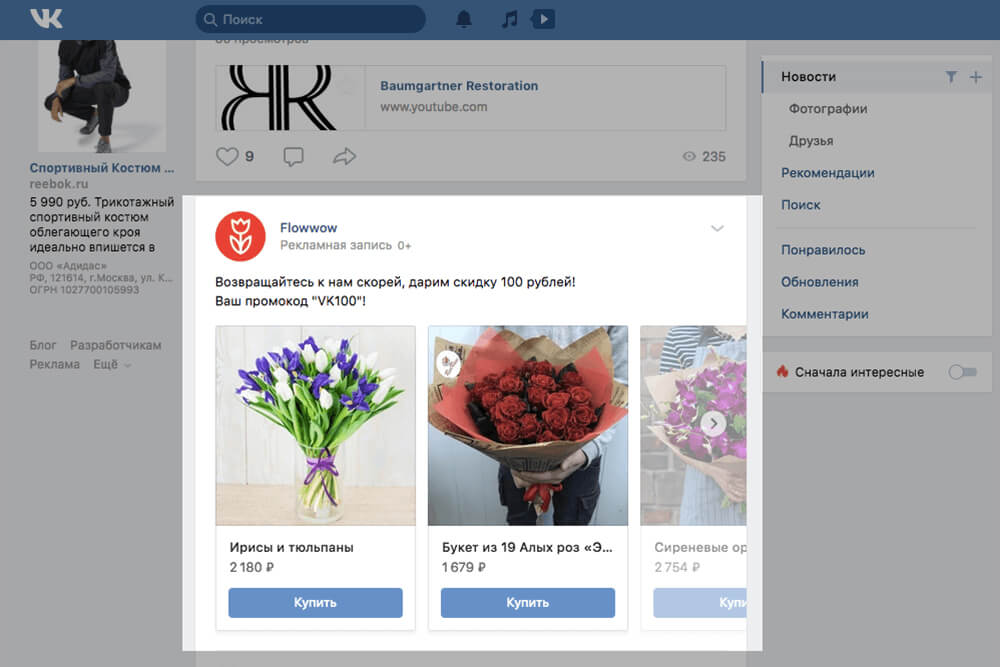Open the Понравилось section
Viewport: 1000px width, 667px height.
point(823,250)
